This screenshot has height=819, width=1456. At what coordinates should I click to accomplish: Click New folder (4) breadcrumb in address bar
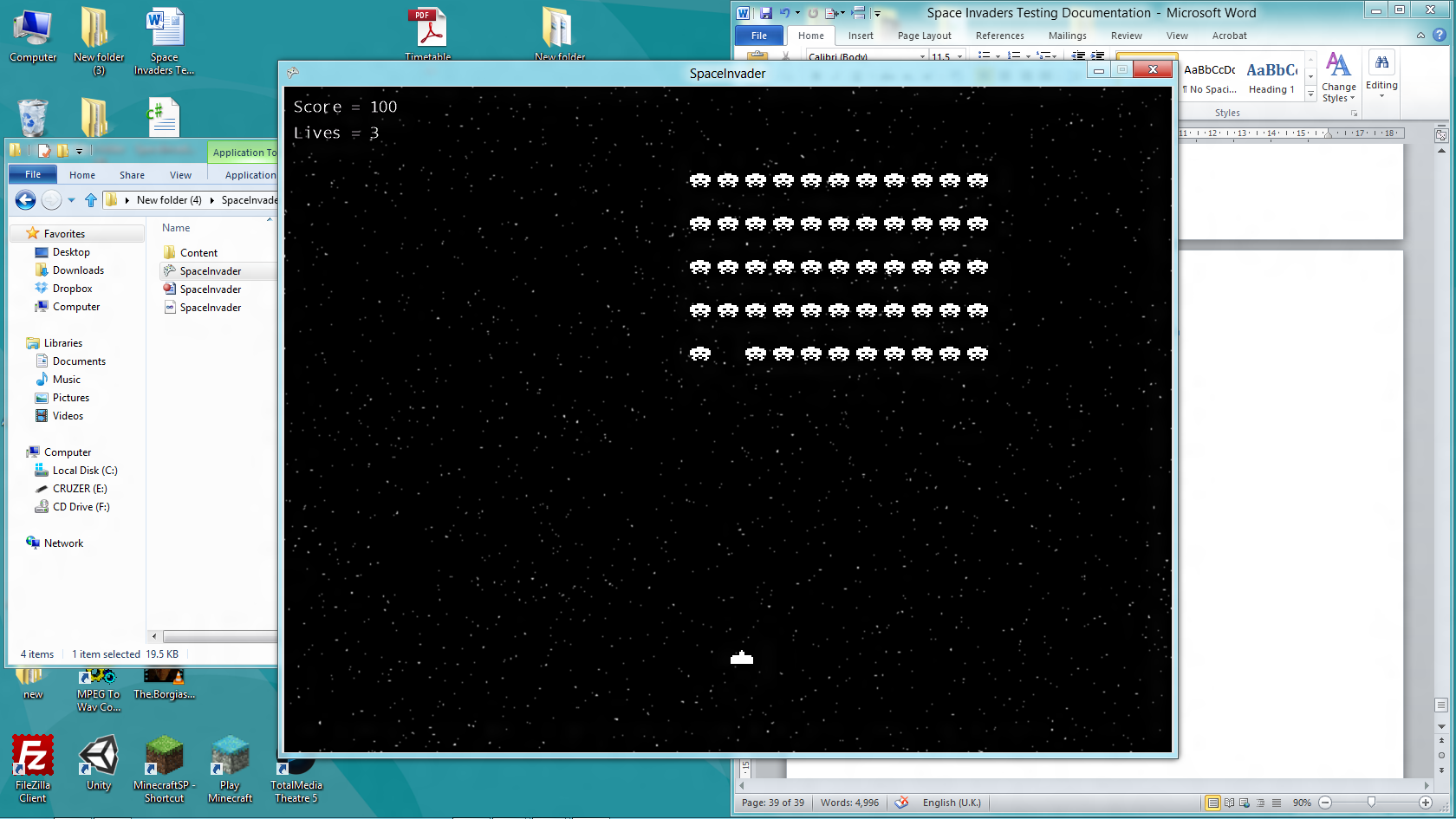click(x=169, y=200)
